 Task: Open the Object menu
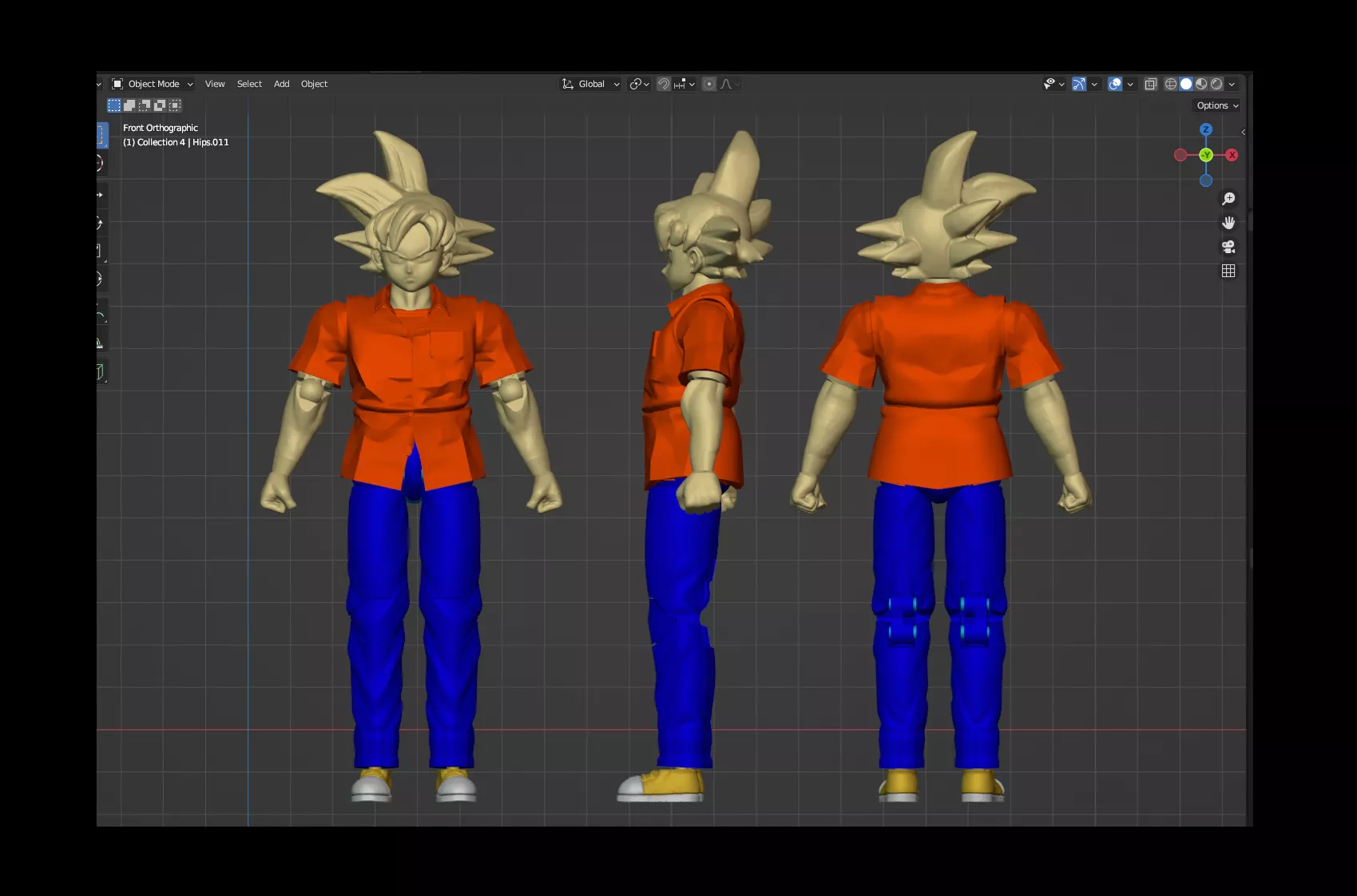coord(314,84)
